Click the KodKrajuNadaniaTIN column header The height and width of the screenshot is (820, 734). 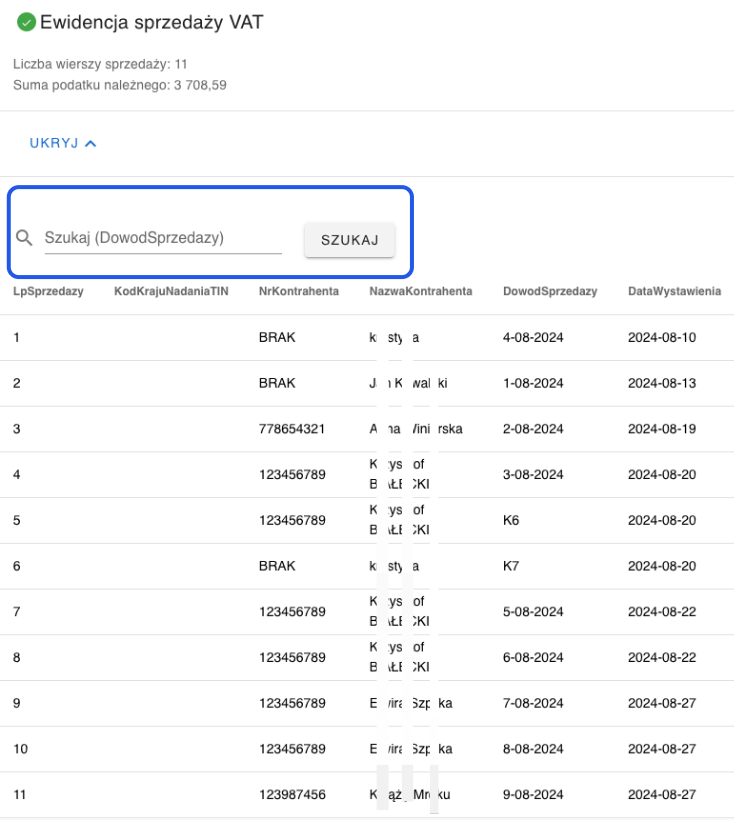coord(171,291)
